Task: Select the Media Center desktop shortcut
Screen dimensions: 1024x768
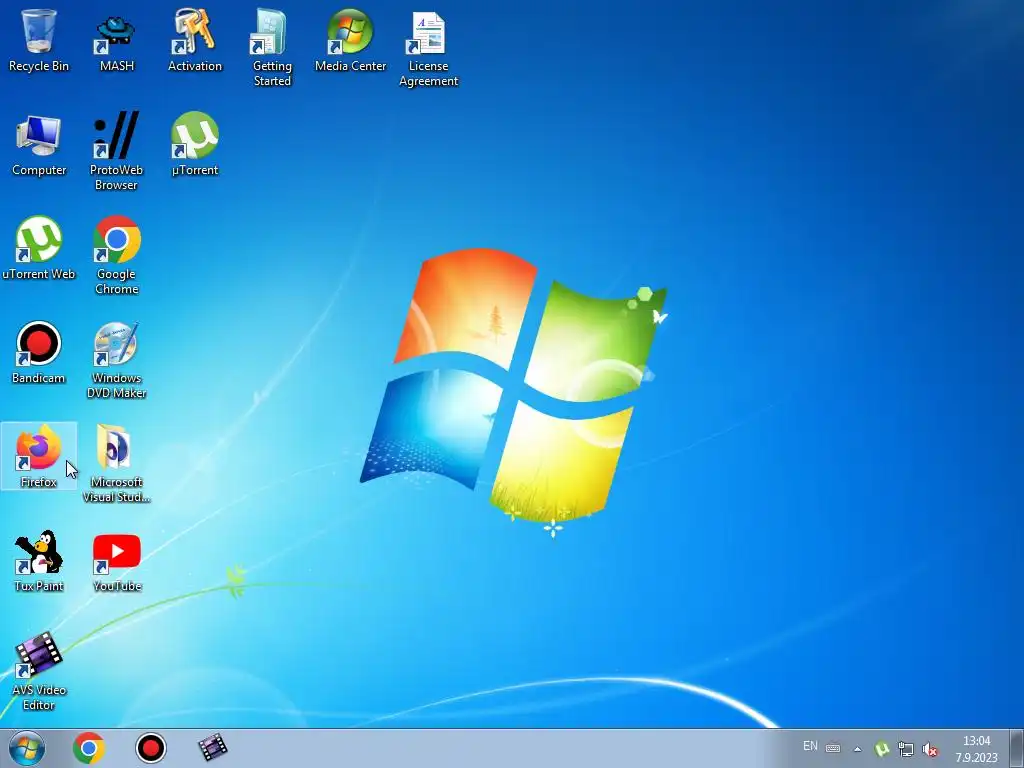Action: (x=351, y=40)
